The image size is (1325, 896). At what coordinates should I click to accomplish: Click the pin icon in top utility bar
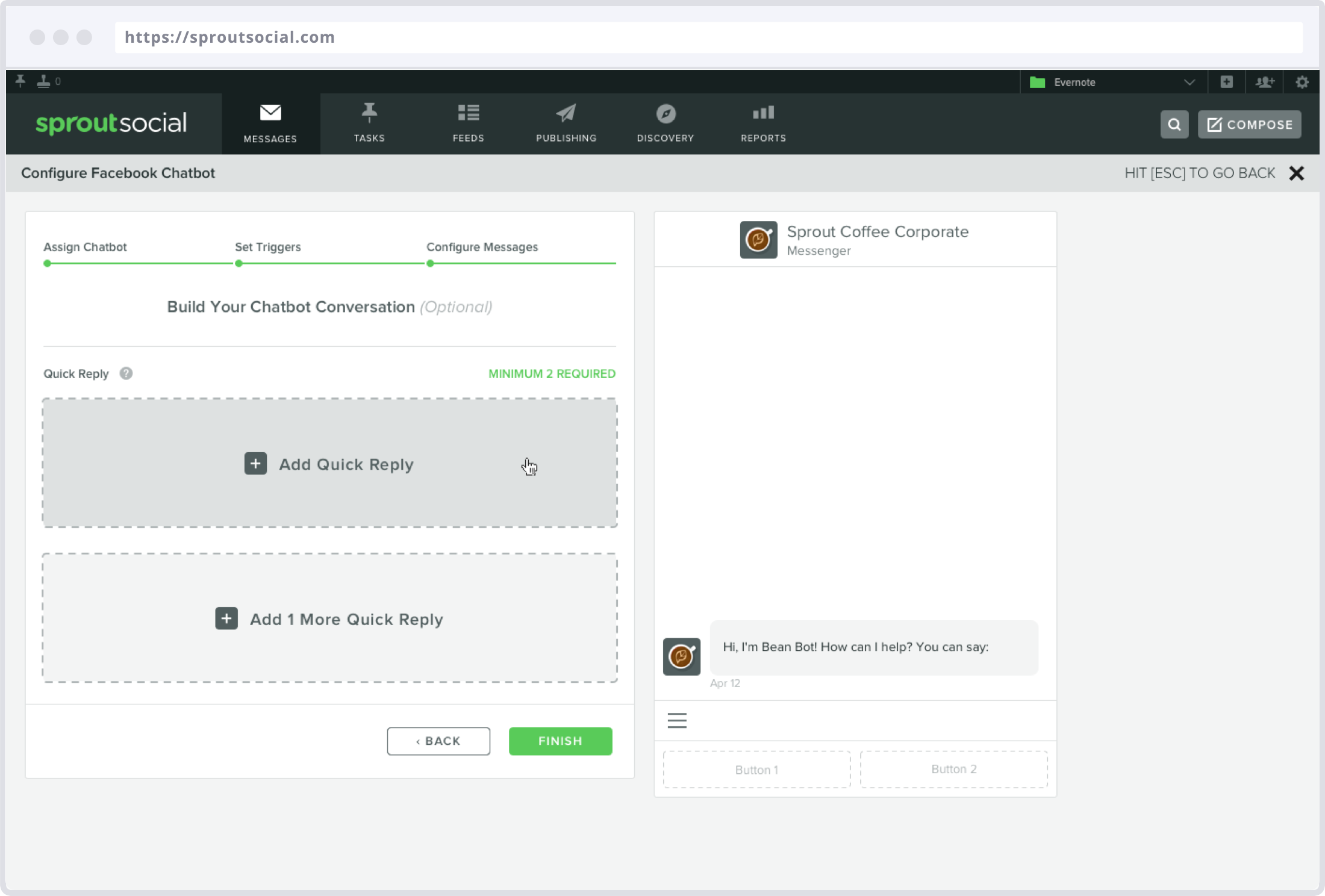tap(20, 81)
